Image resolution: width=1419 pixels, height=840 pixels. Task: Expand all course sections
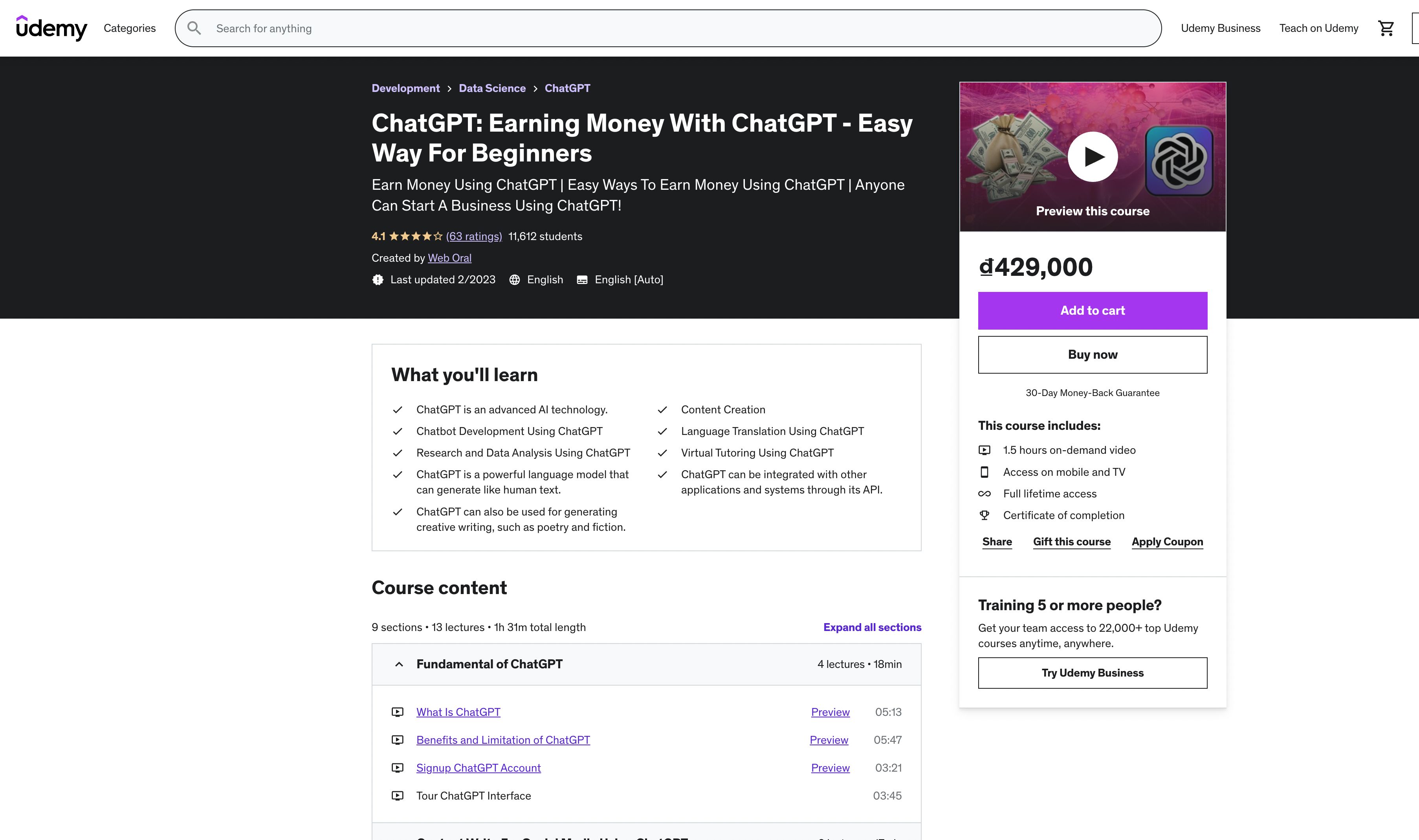(872, 627)
